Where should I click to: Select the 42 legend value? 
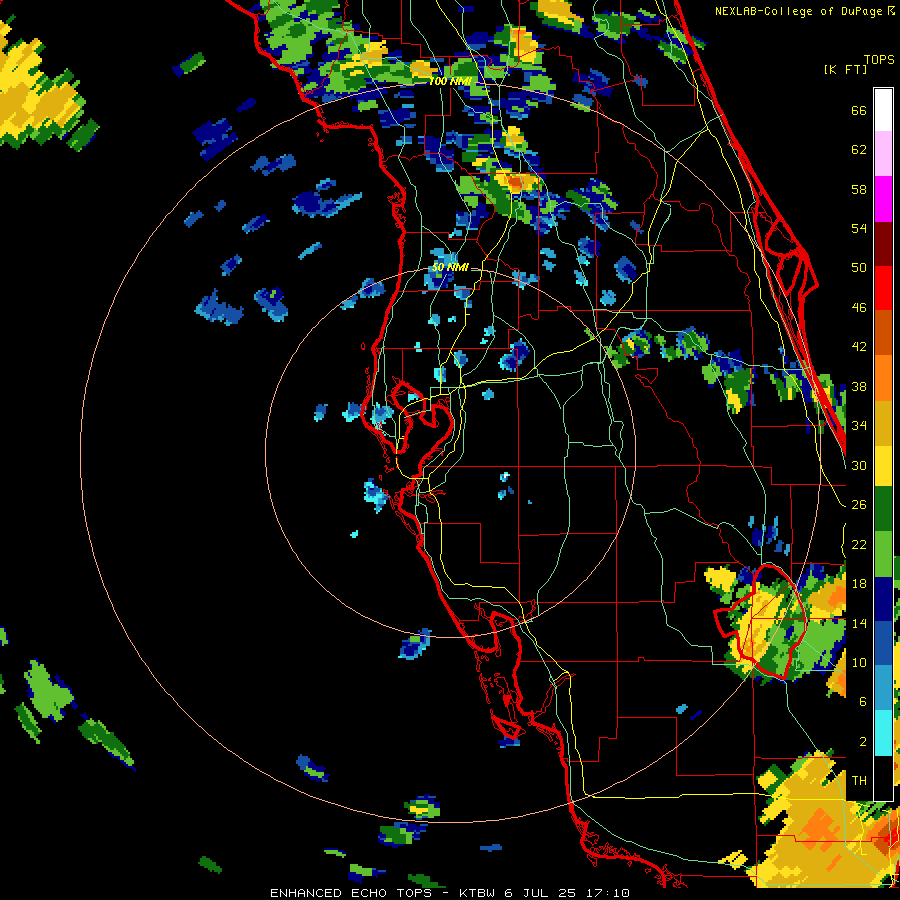[x=859, y=347]
